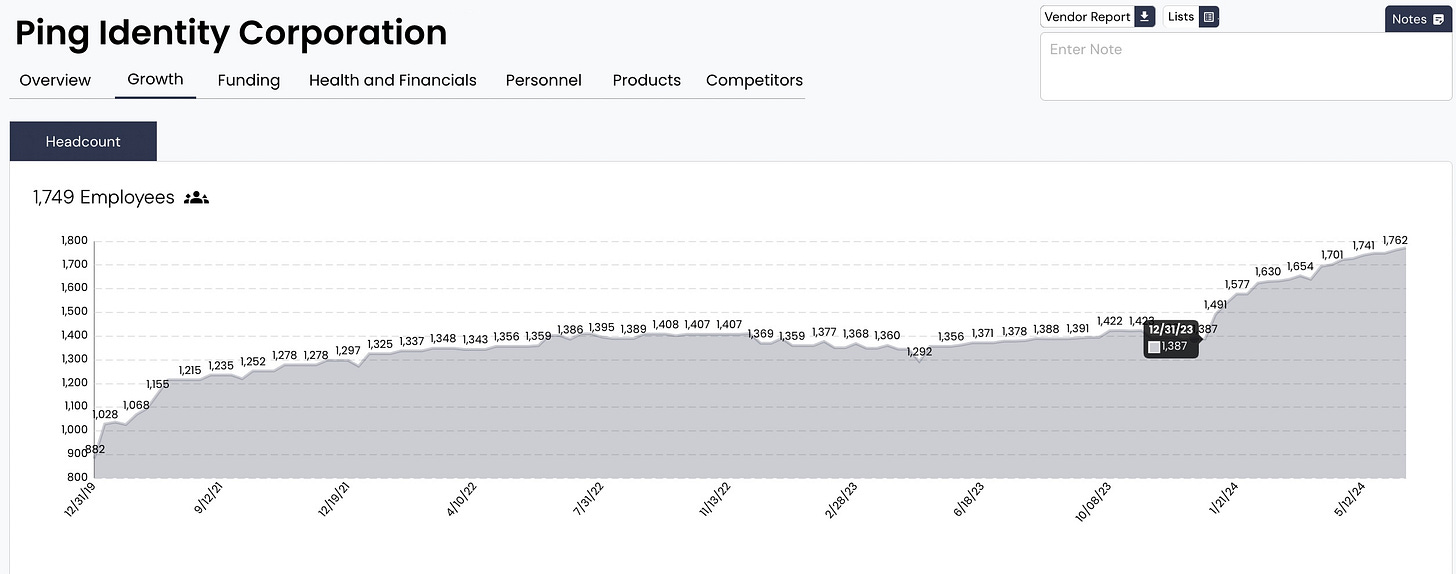Click the 1,325 data label
The image size is (1456, 574).
[x=380, y=344]
